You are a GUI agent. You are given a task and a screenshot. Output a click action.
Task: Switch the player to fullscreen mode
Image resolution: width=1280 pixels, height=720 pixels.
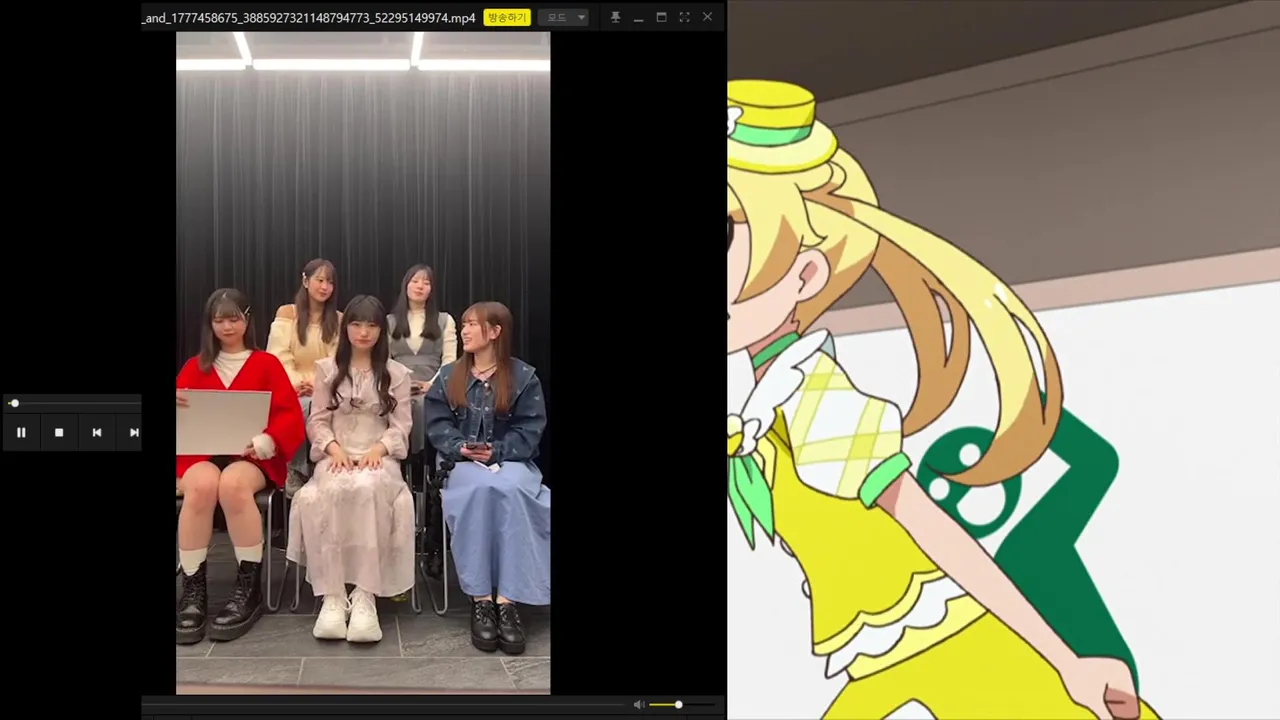(684, 17)
